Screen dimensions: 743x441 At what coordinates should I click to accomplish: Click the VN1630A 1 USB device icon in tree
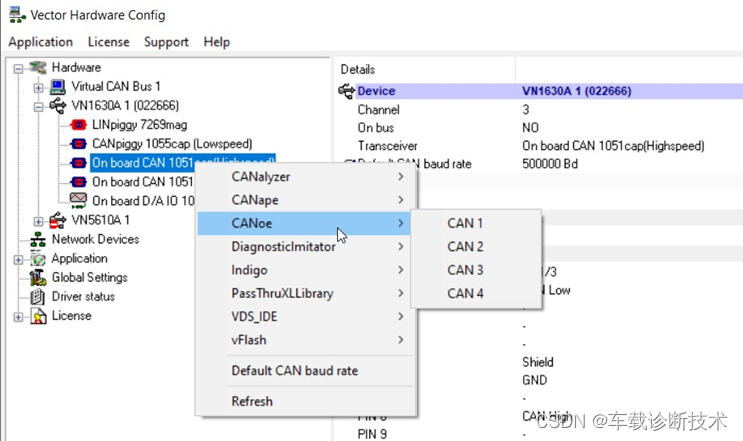coord(58,106)
